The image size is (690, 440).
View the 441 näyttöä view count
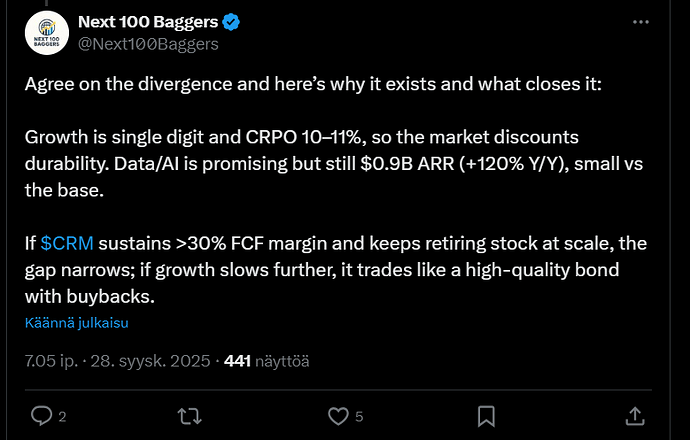pyautogui.click(x=267, y=361)
